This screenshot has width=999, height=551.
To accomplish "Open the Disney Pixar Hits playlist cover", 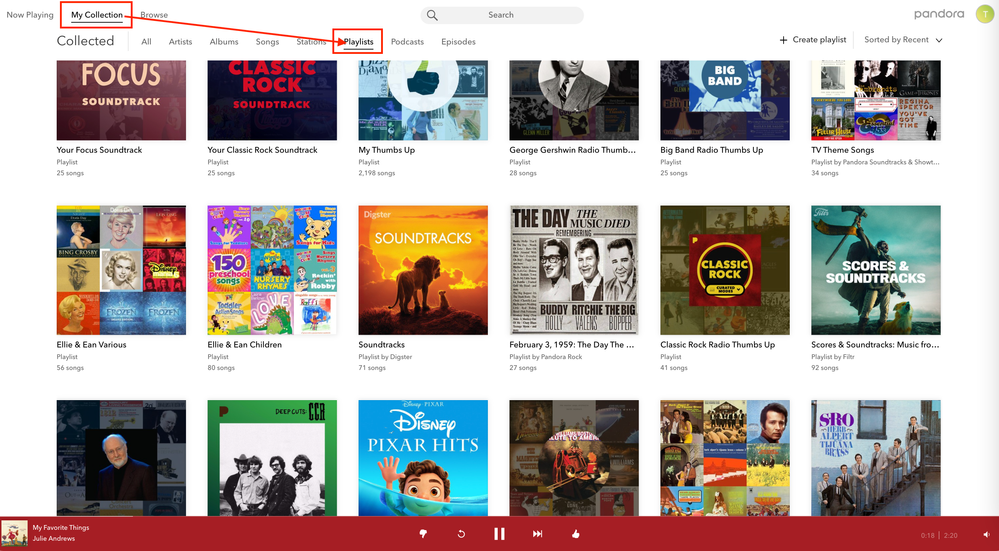I will [x=423, y=457].
